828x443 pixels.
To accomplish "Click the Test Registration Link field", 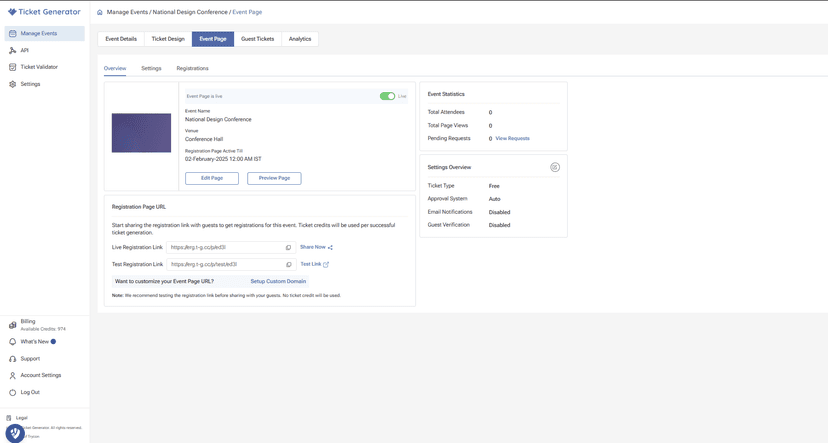I will pyautogui.click(x=231, y=264).
